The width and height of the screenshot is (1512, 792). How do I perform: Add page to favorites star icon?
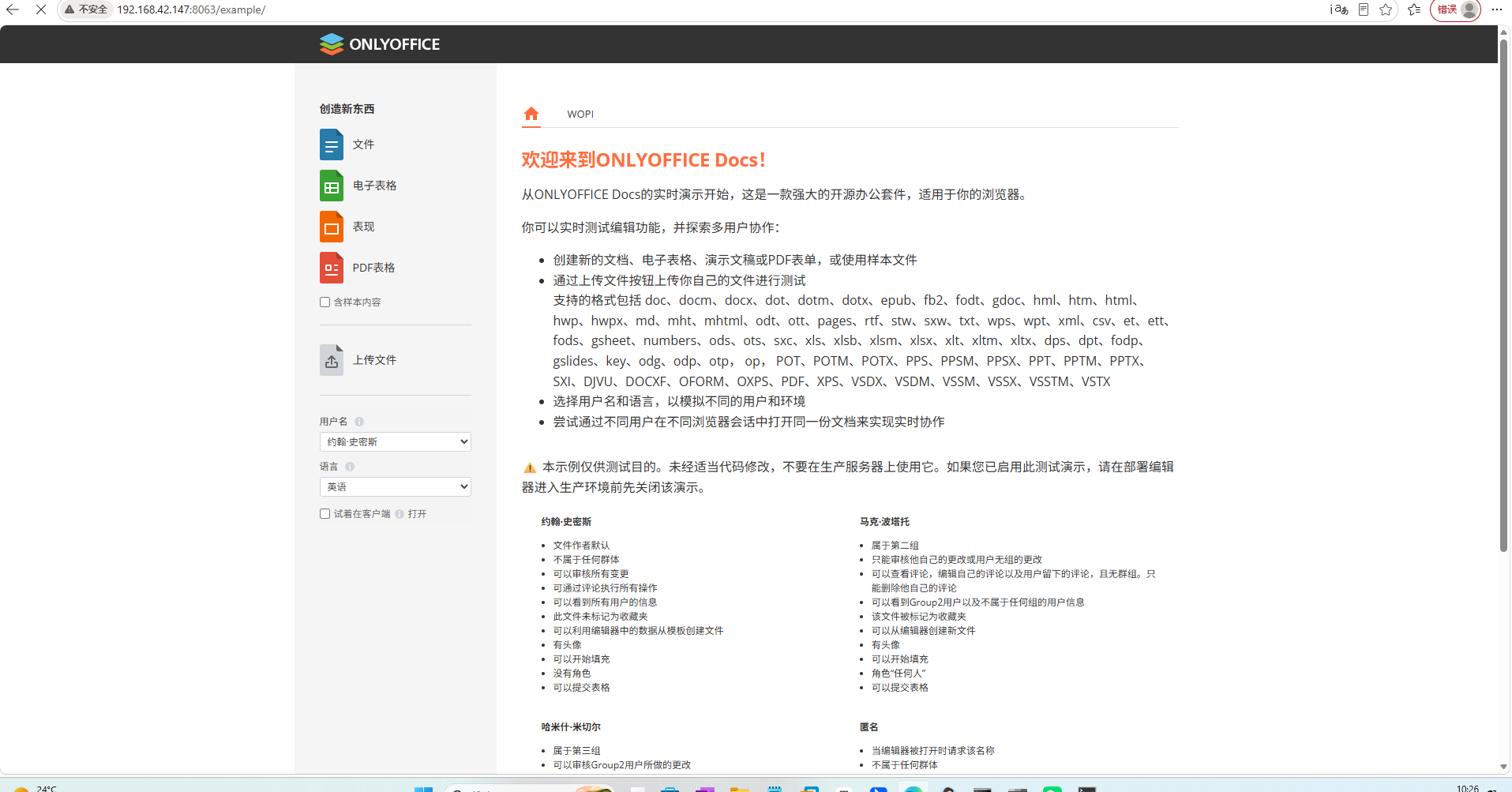pos(1386,9)
